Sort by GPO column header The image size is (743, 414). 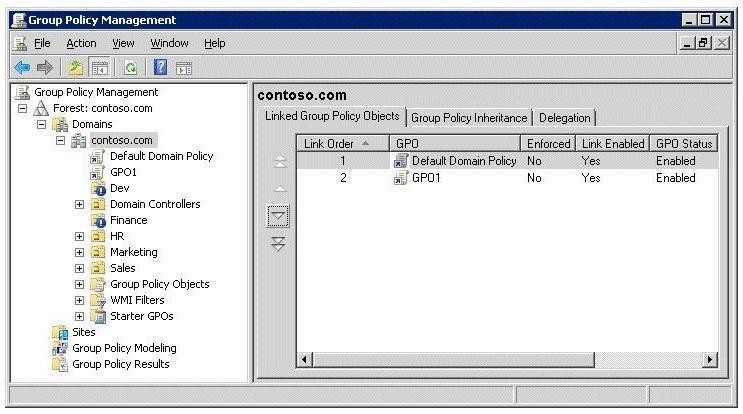[x=455, y=144]
